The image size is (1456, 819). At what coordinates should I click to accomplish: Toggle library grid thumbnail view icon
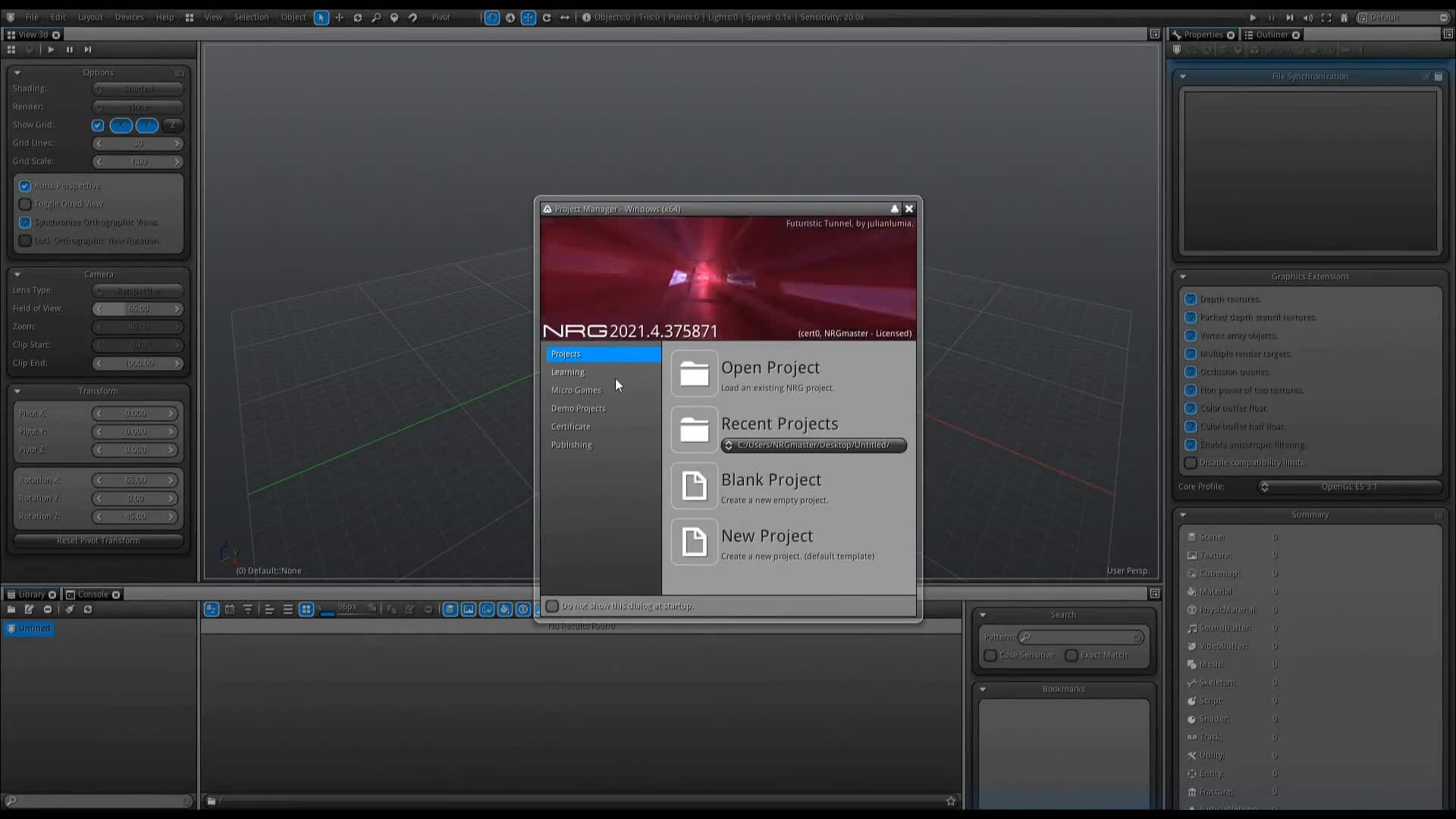[306, 609]
